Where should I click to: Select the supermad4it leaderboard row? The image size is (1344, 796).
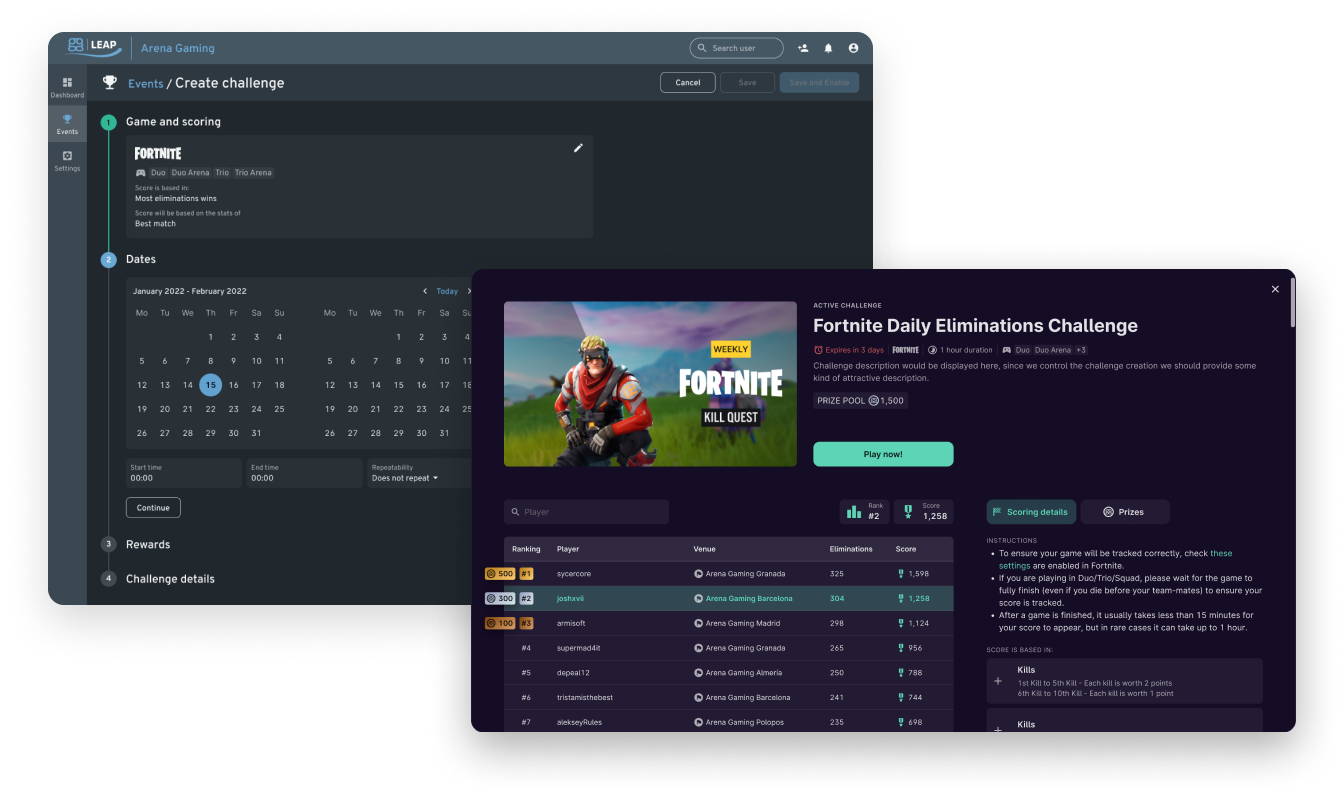coord(729,648)
